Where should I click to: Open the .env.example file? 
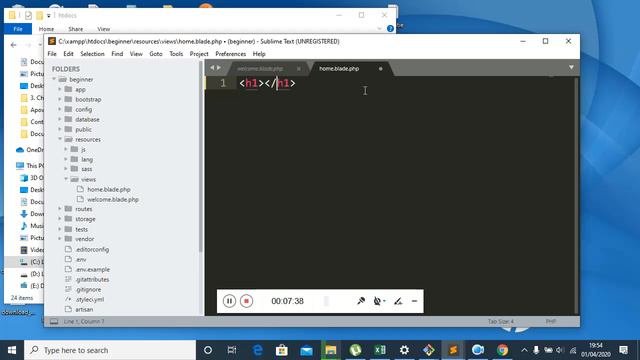click(93, 269)
